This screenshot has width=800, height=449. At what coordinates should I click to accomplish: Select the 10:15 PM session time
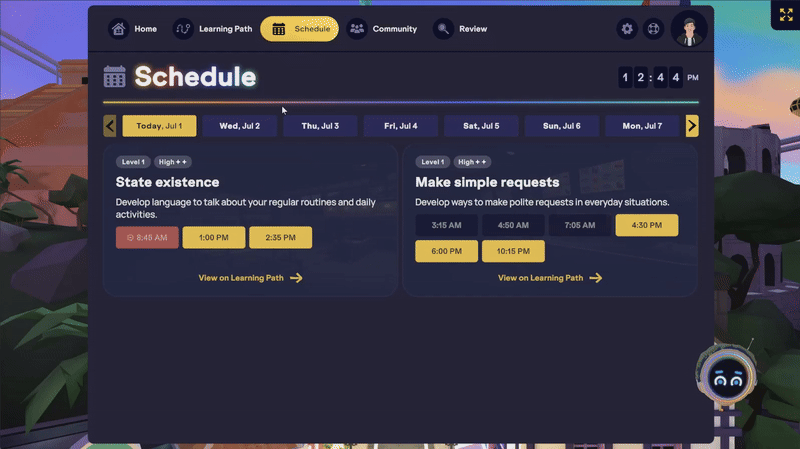pyautogui.click(x=513, y=251)
